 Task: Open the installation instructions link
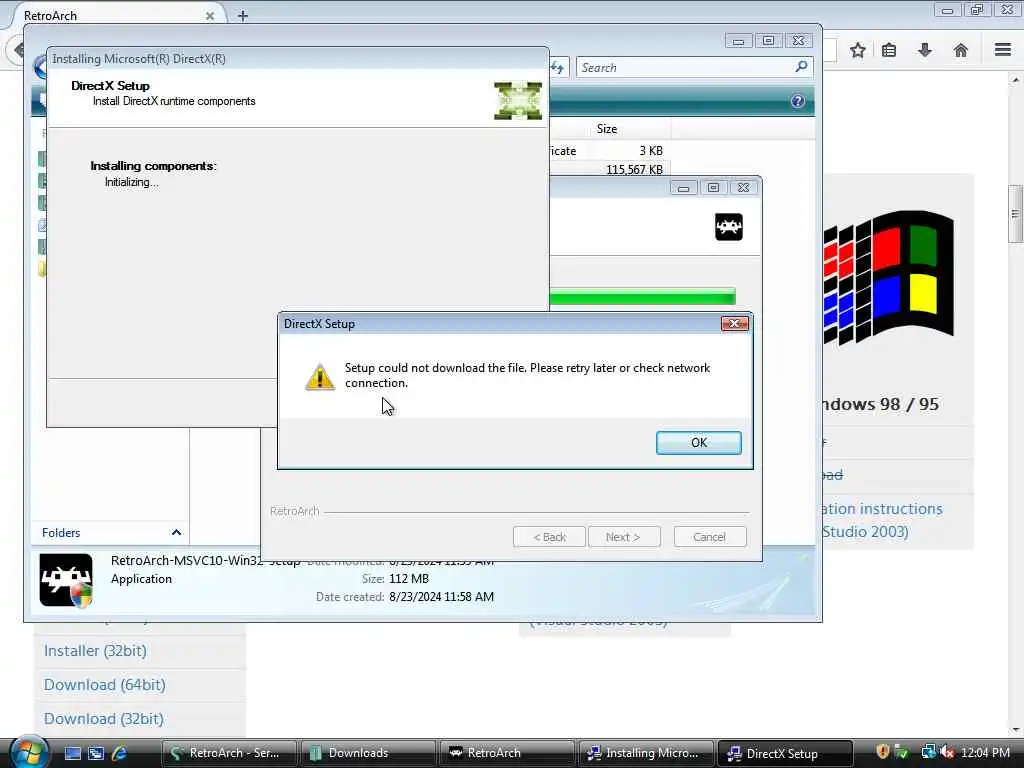[882, 520]
